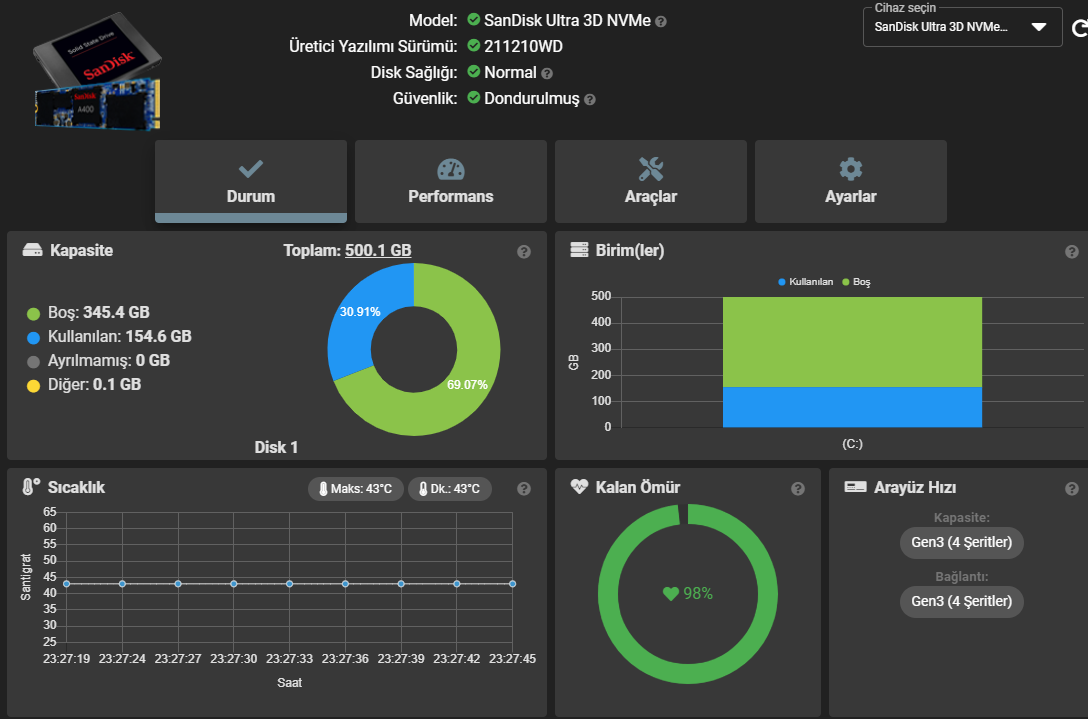This screenshot has width=1088, height=719.
Task: Refresh the device list icon
Action: click(1080, 28)
